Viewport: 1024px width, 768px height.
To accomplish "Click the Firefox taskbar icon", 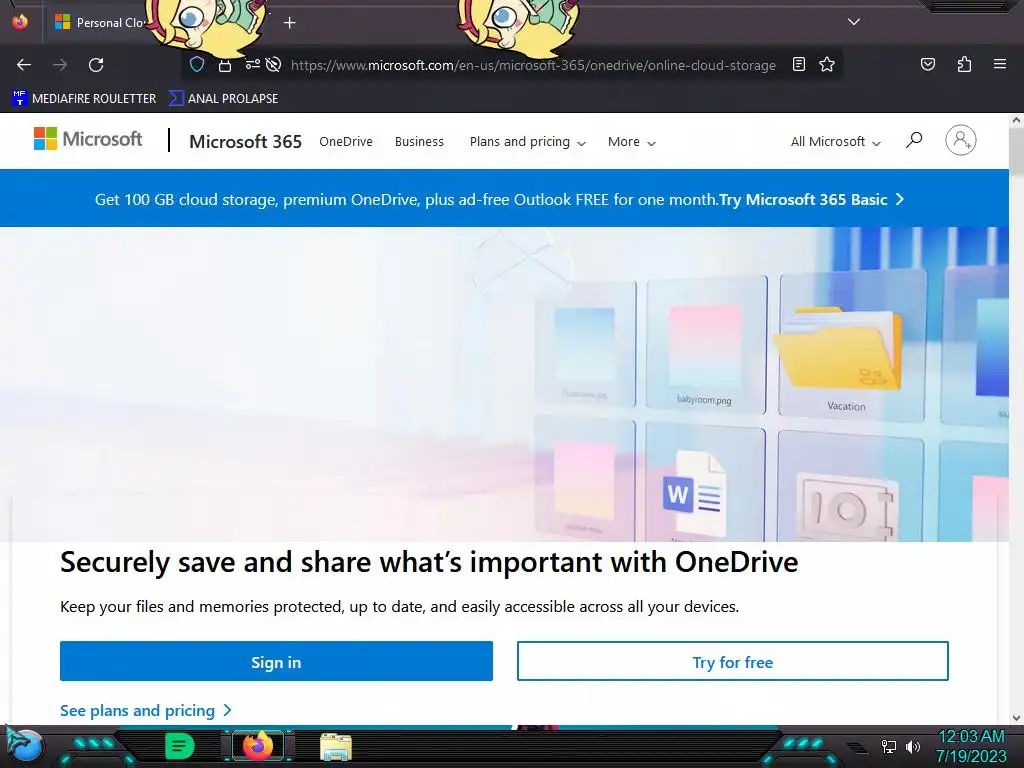I will click(x=258, y=746).
